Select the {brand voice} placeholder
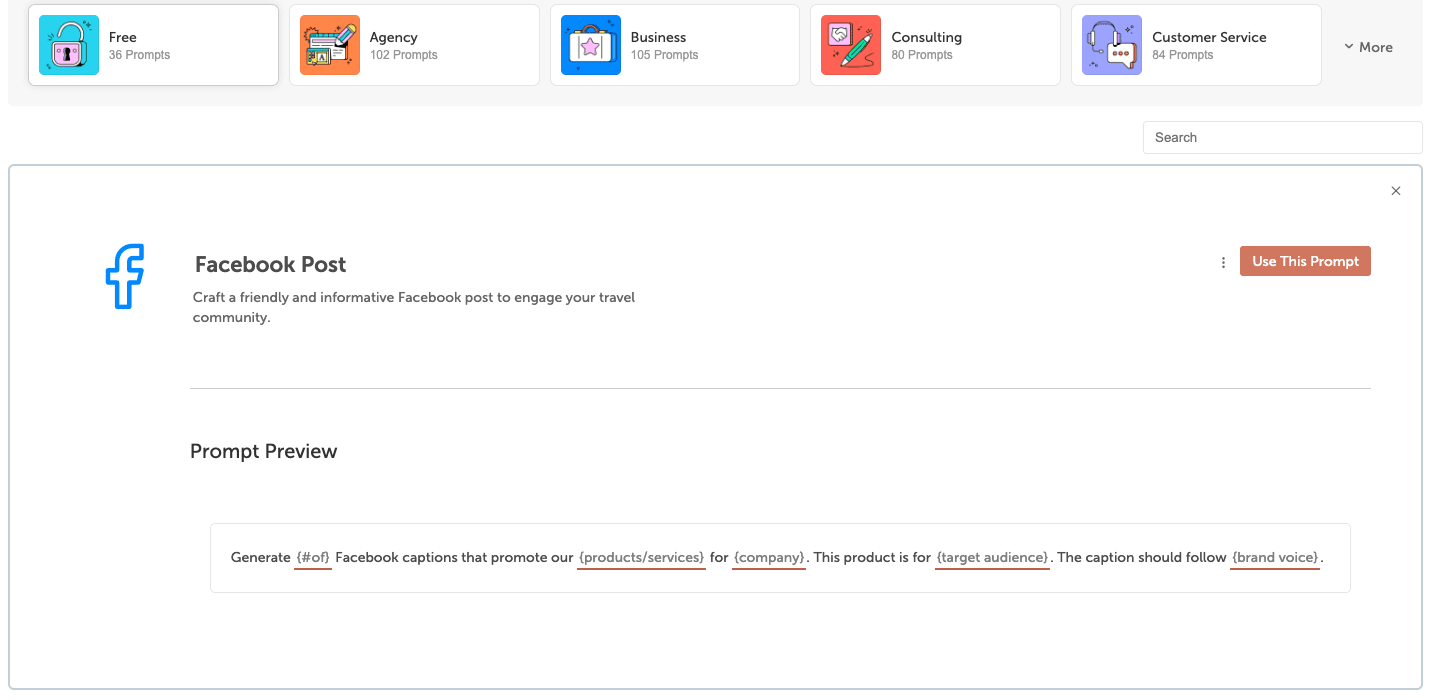The image size is (1434, 700). pos(1275,557)
